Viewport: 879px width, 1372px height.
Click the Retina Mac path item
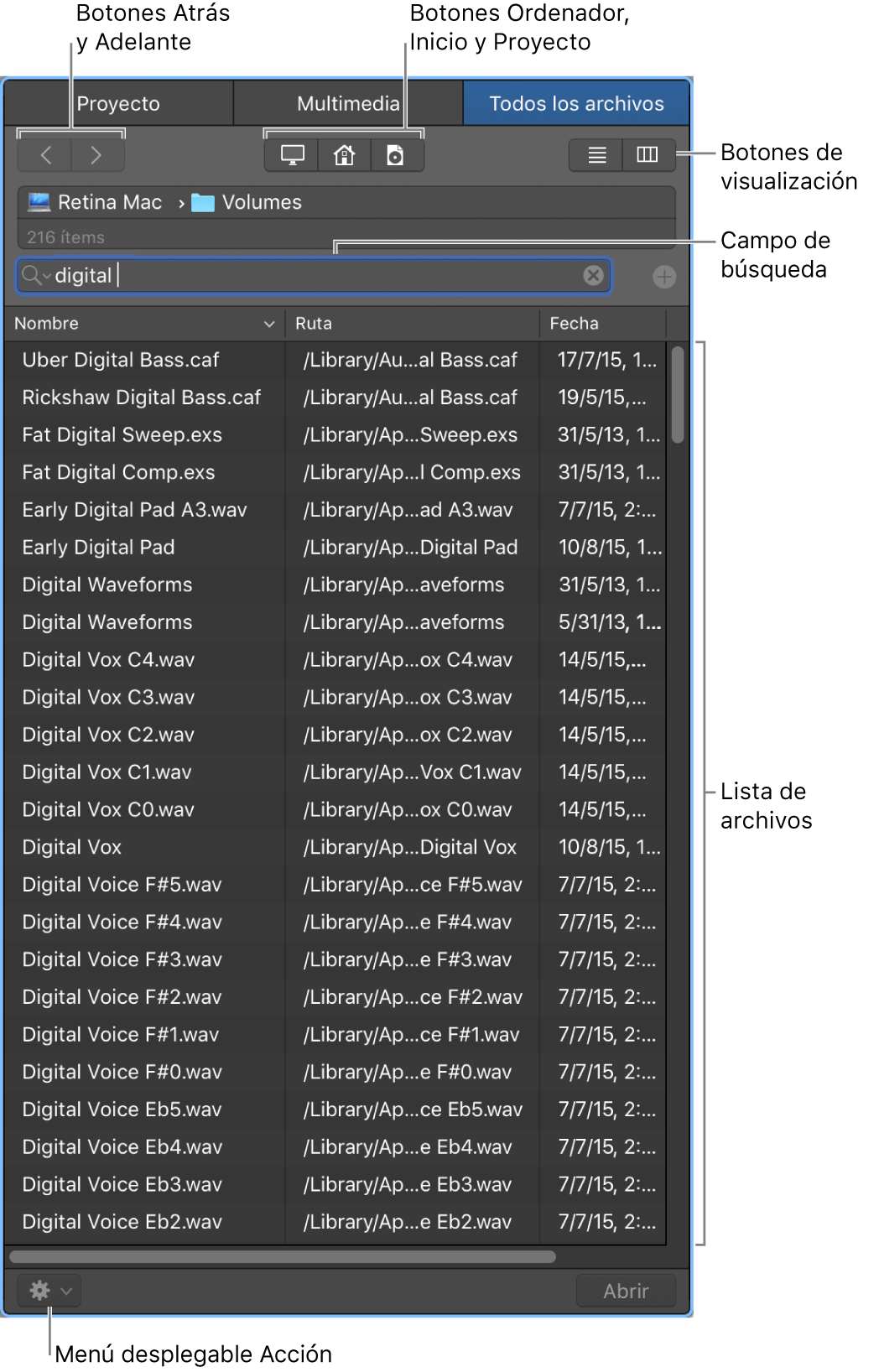click(95, 202)
